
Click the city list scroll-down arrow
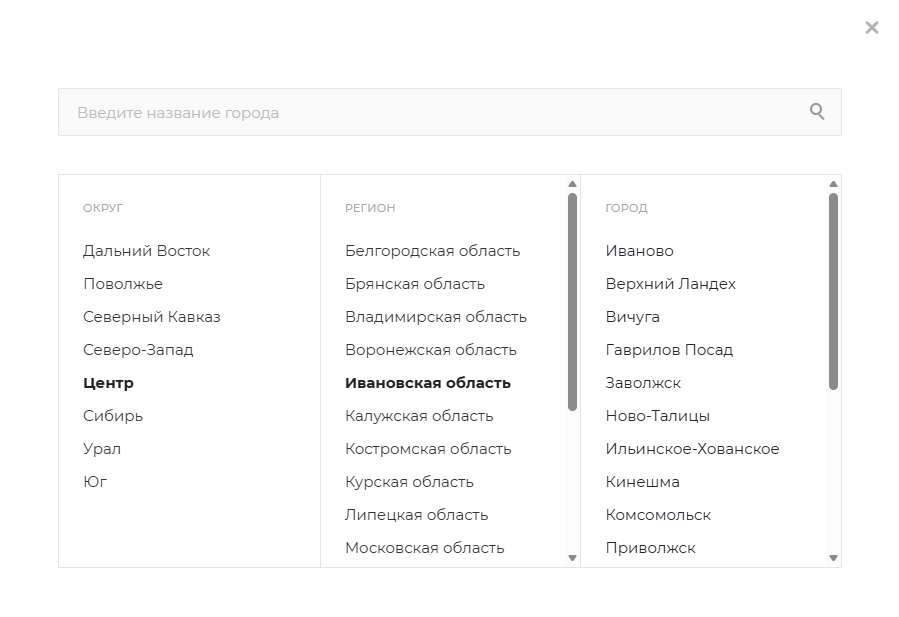[x=834, y=558]
